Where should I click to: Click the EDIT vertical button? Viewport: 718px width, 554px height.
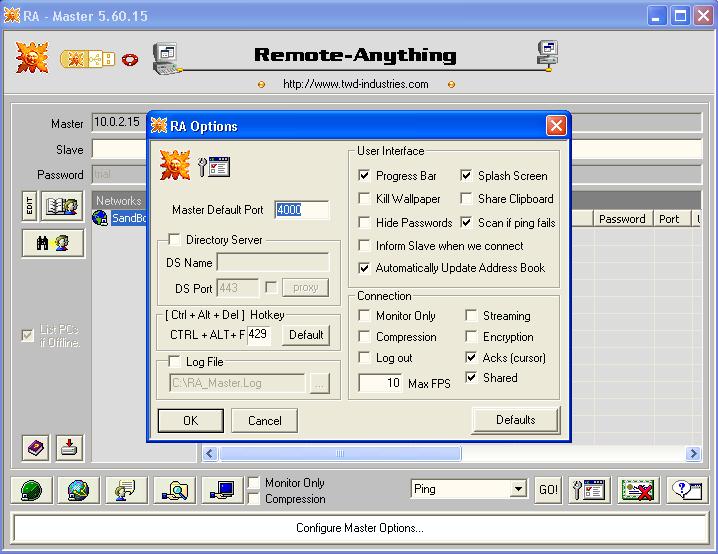30,206
